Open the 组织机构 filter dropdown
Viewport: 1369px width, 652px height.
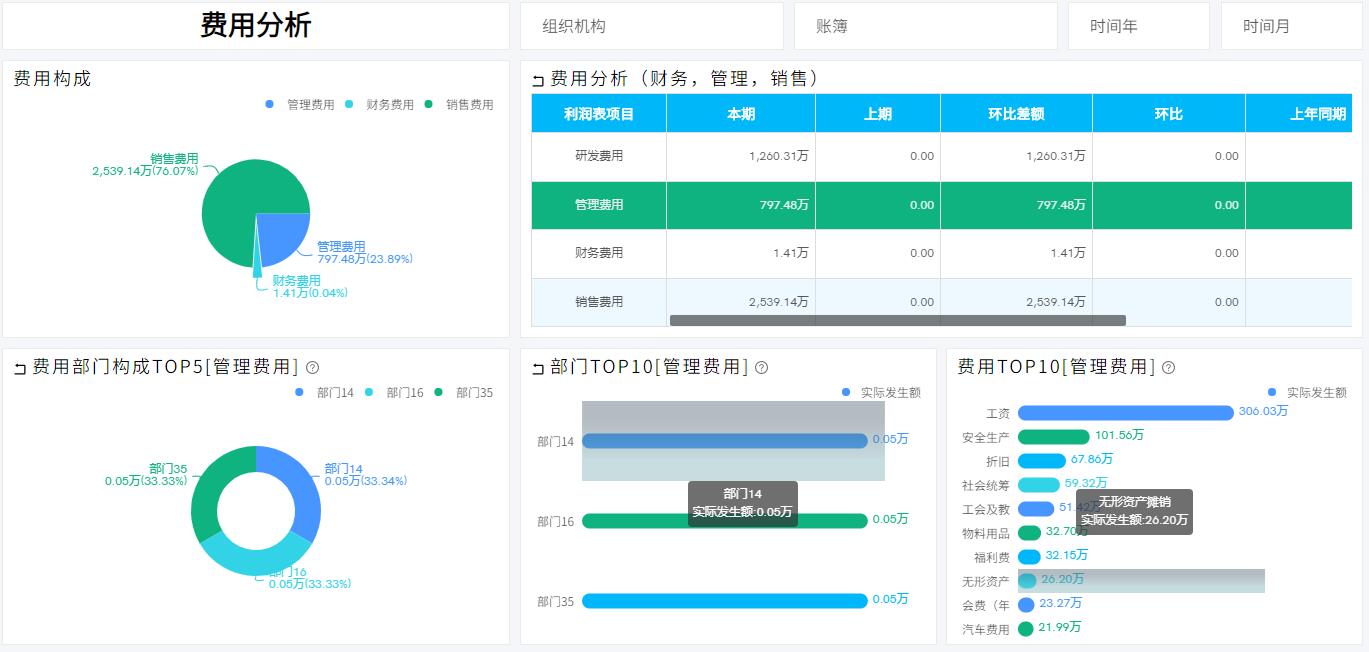click(x=651, y=26)
